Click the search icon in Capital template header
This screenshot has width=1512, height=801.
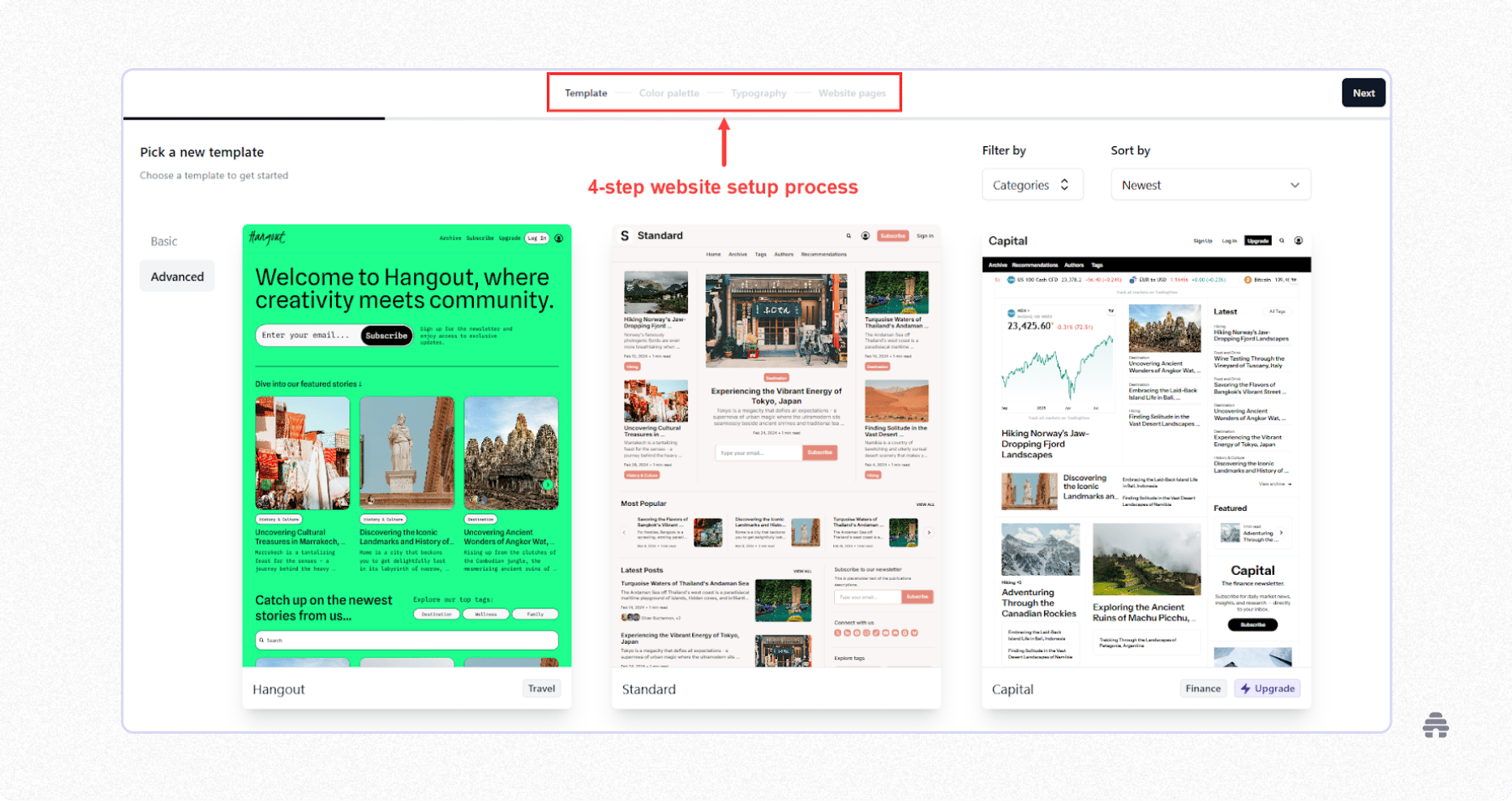1282,241
